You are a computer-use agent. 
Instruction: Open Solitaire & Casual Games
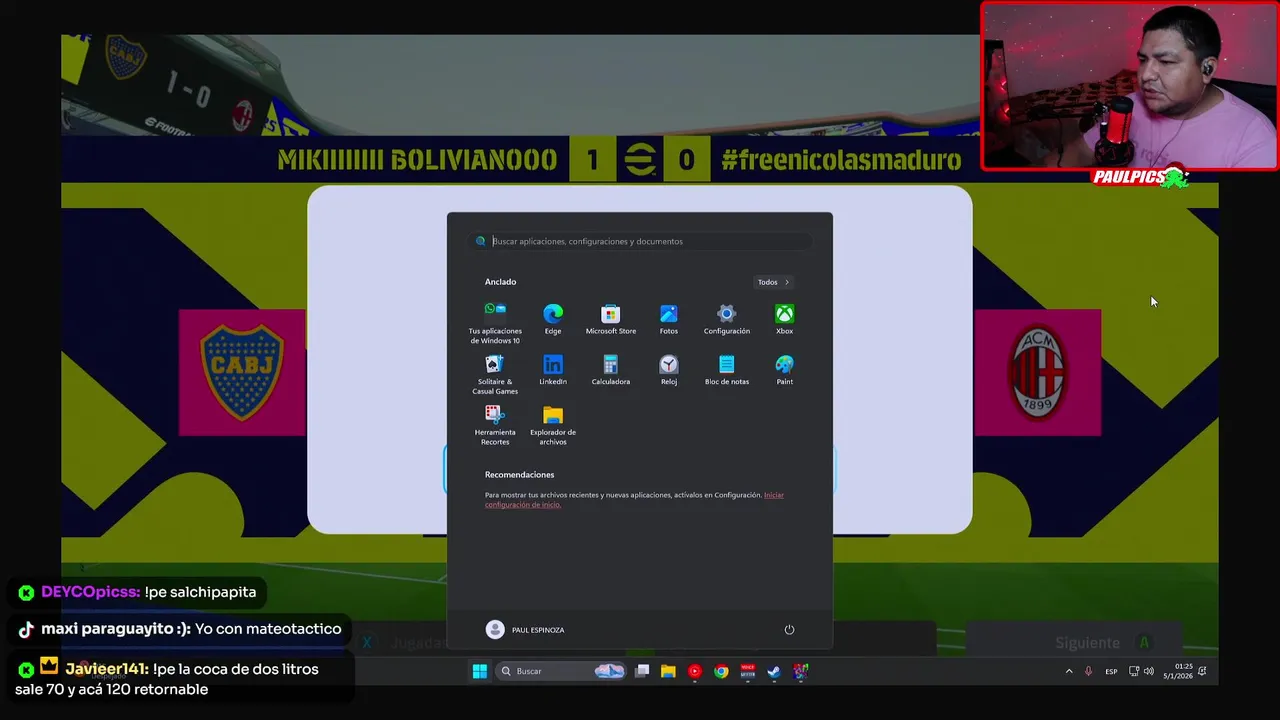495,374
